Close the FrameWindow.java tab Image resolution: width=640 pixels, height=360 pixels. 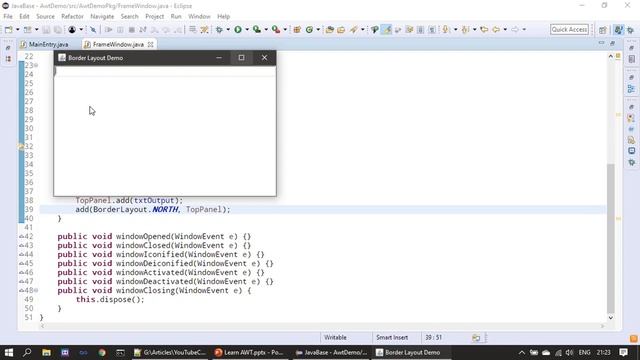click(151, 44)
